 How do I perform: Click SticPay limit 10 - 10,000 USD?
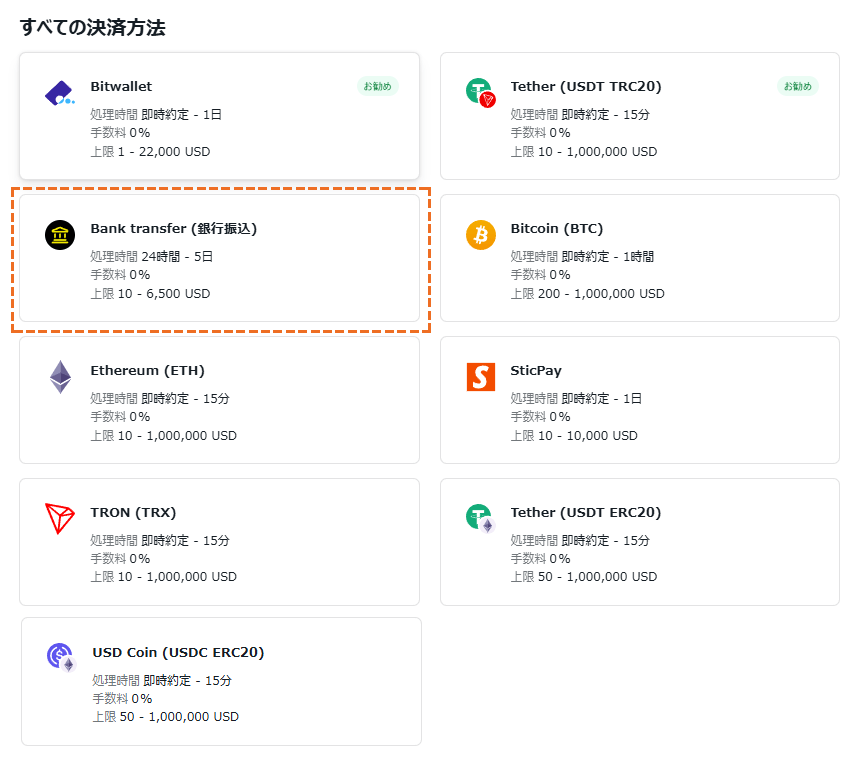574,436
